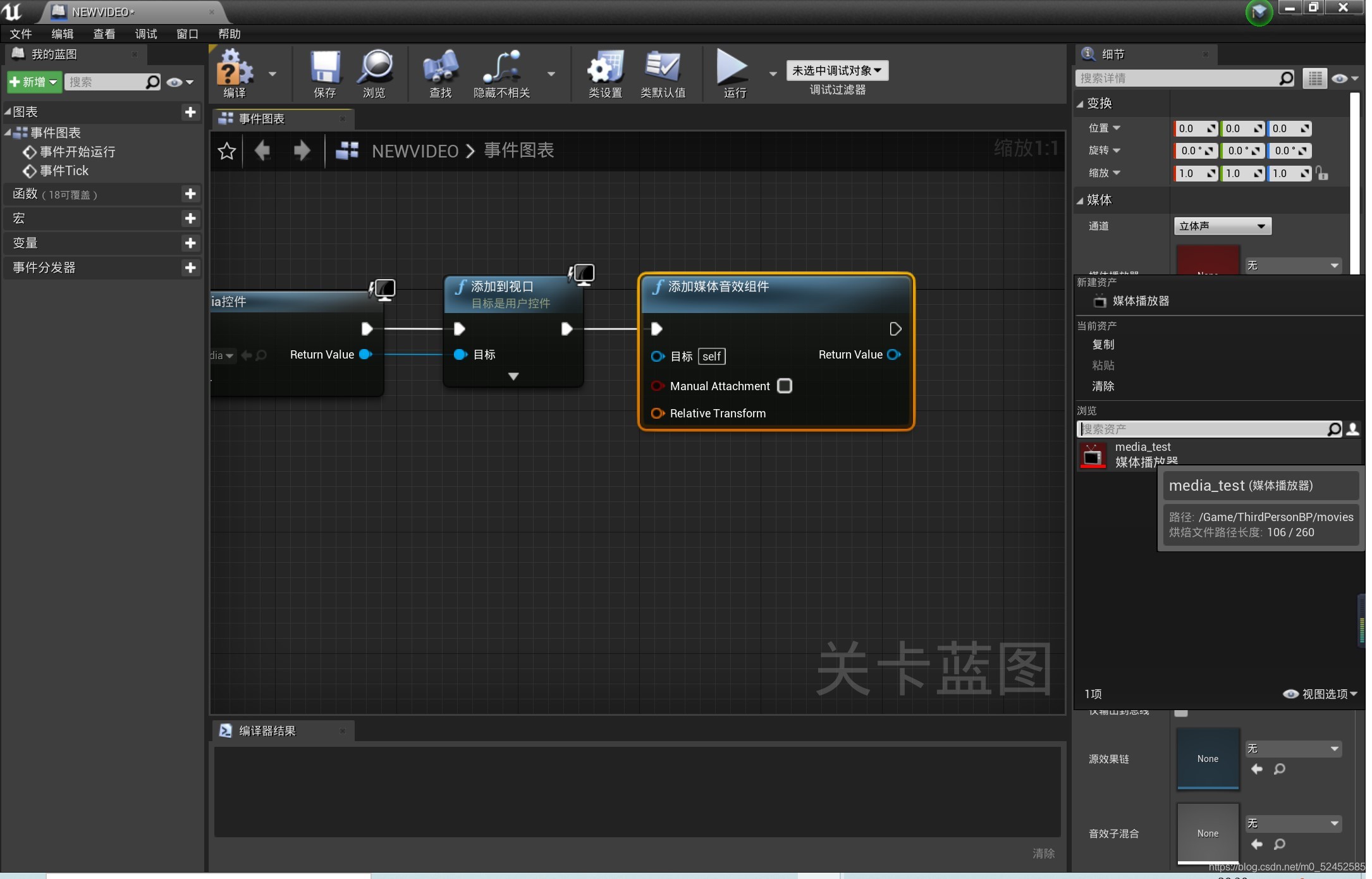
Task: Select the 事件图表 tab
Action: 282,119
